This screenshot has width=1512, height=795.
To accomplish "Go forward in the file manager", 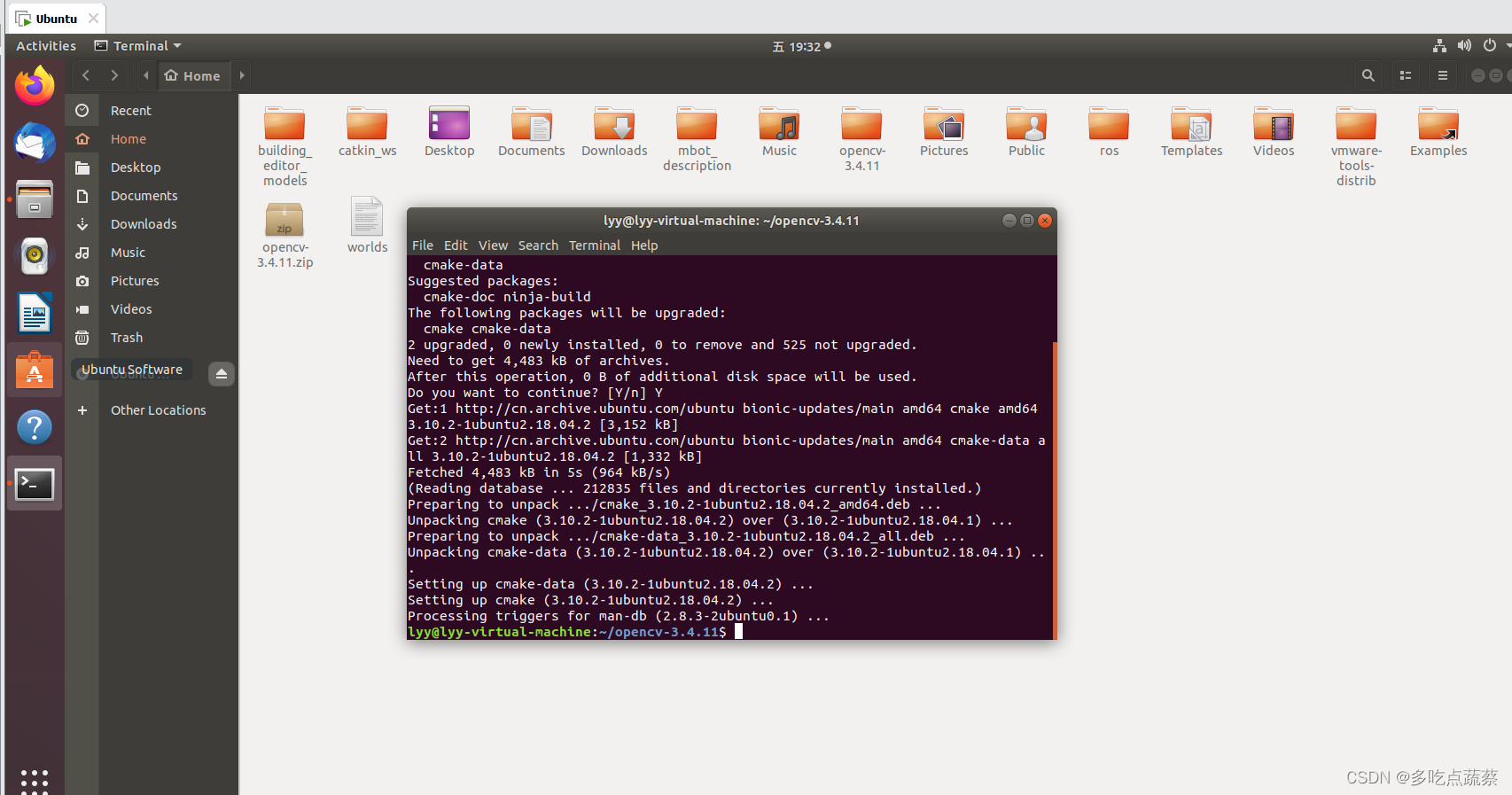I will point(114,75).
